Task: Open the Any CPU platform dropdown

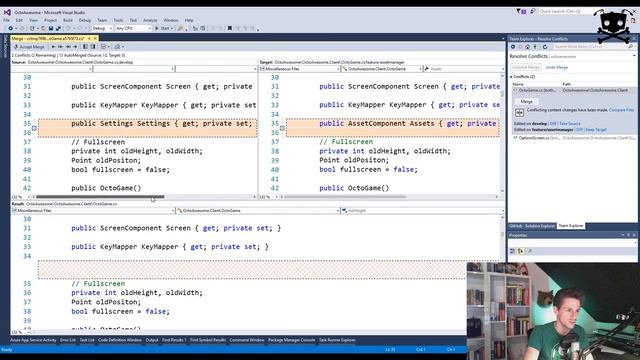Action: click(x=133, y=29)
